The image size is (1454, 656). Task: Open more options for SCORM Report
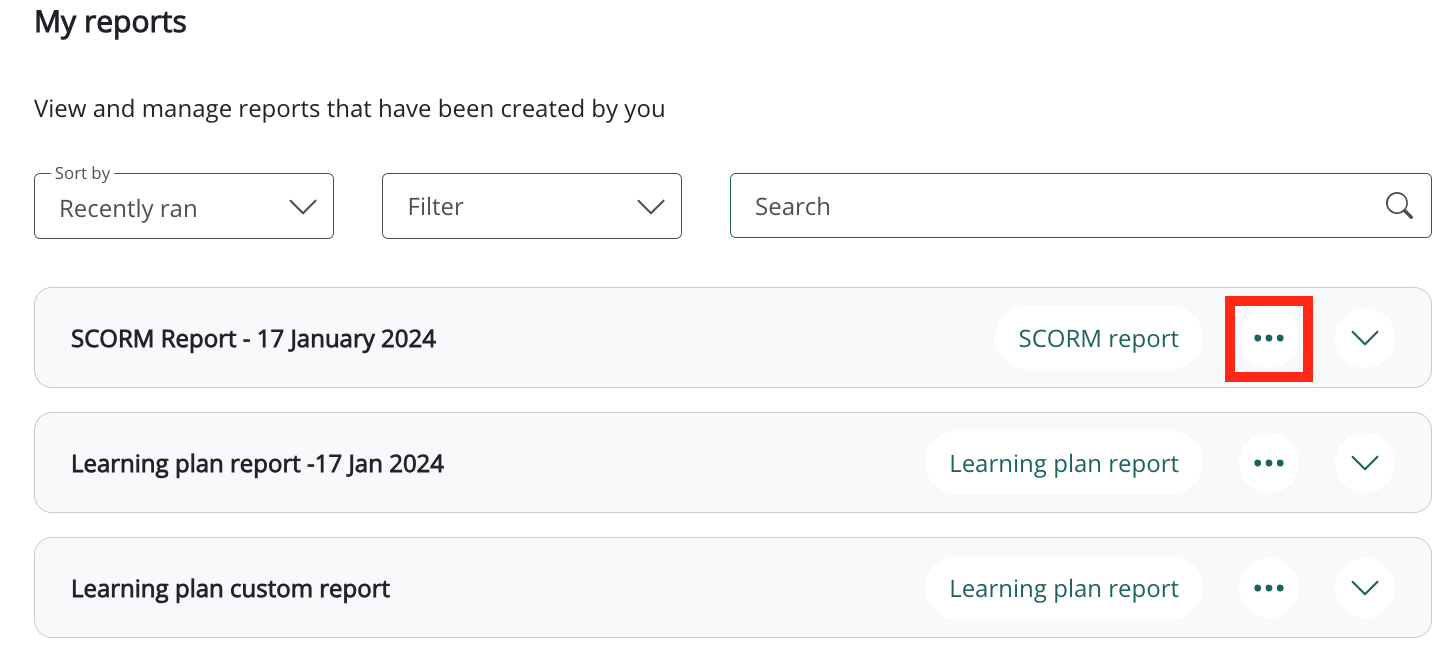click(x=1268, y=338)
